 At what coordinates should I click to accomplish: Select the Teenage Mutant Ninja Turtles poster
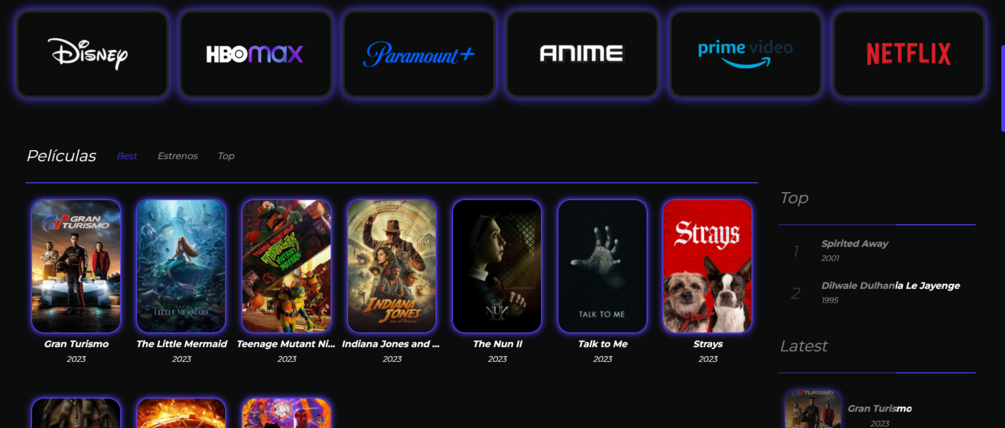(x=287, y=266)
